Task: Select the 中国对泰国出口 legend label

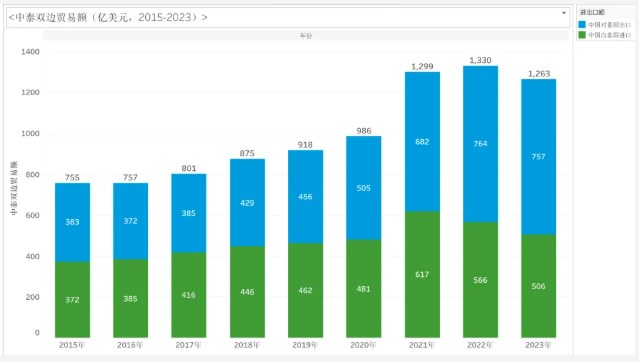Action: point(609,25)
